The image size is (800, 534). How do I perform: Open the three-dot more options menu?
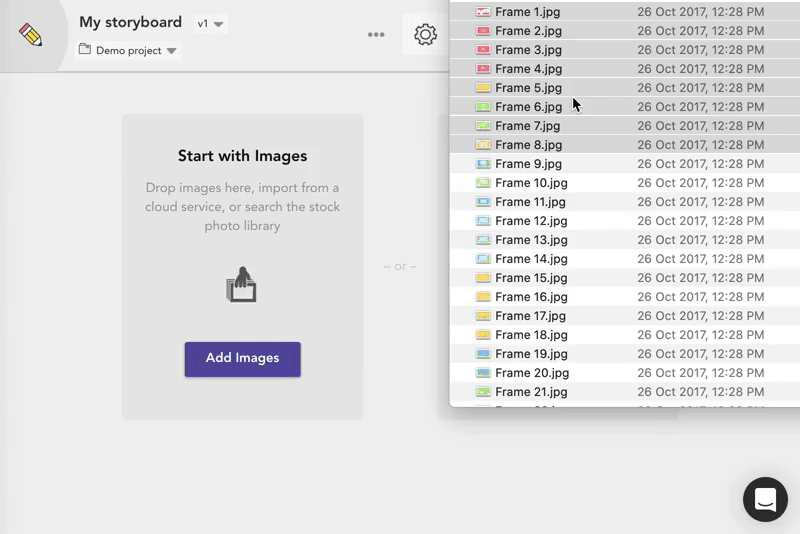(376, 35)
